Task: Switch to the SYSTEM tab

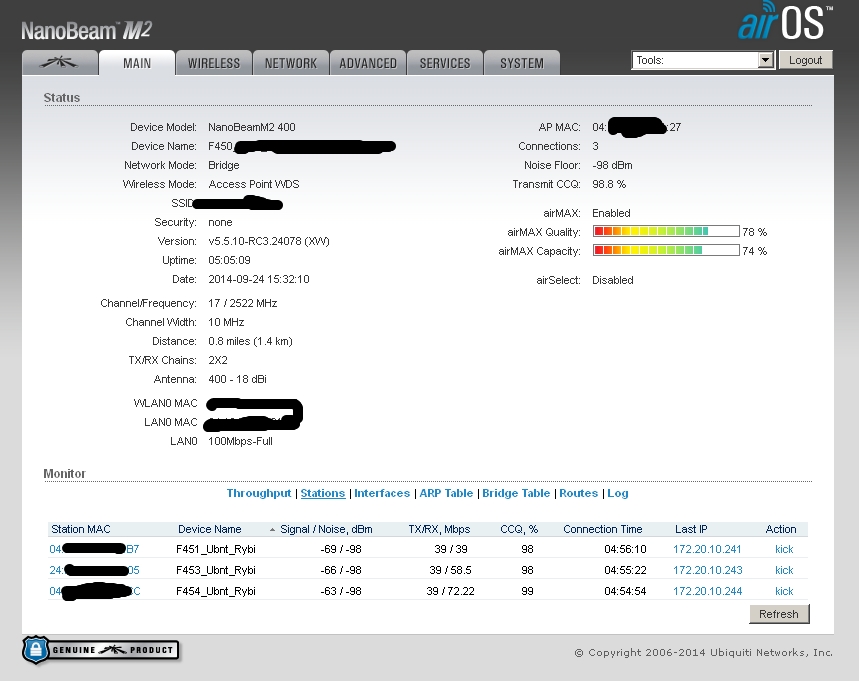Action: [x=522, y=63]
